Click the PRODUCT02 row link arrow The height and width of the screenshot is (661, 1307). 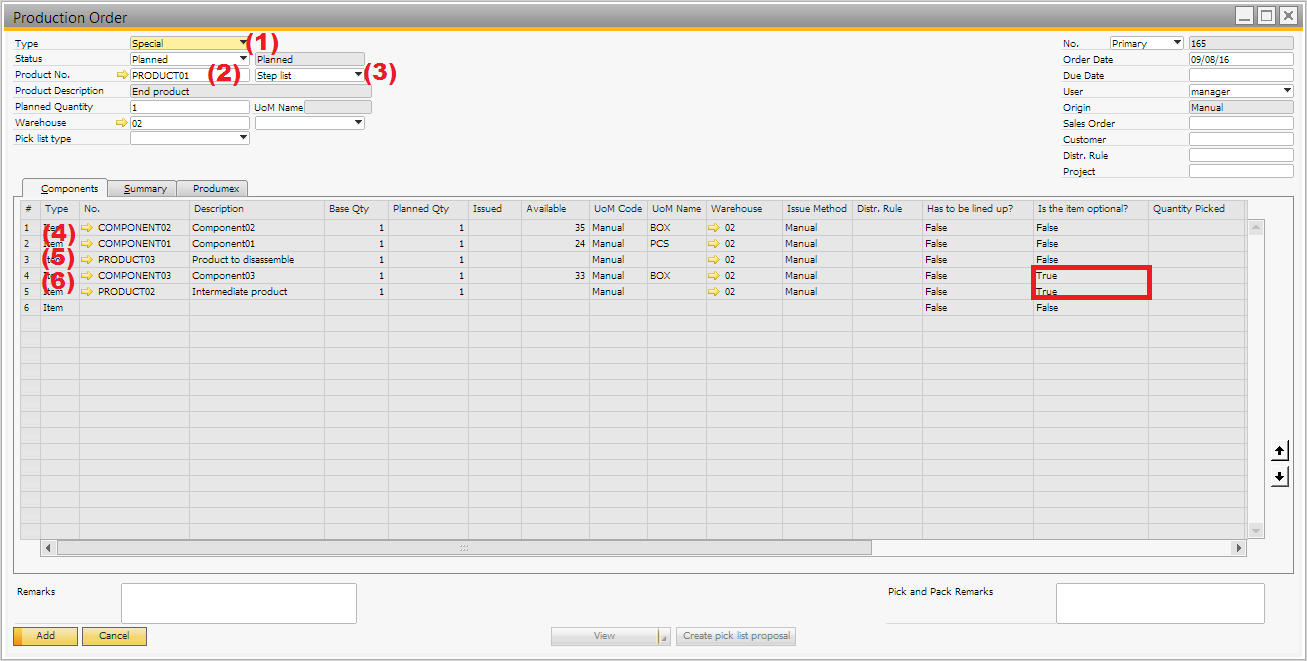88,292
